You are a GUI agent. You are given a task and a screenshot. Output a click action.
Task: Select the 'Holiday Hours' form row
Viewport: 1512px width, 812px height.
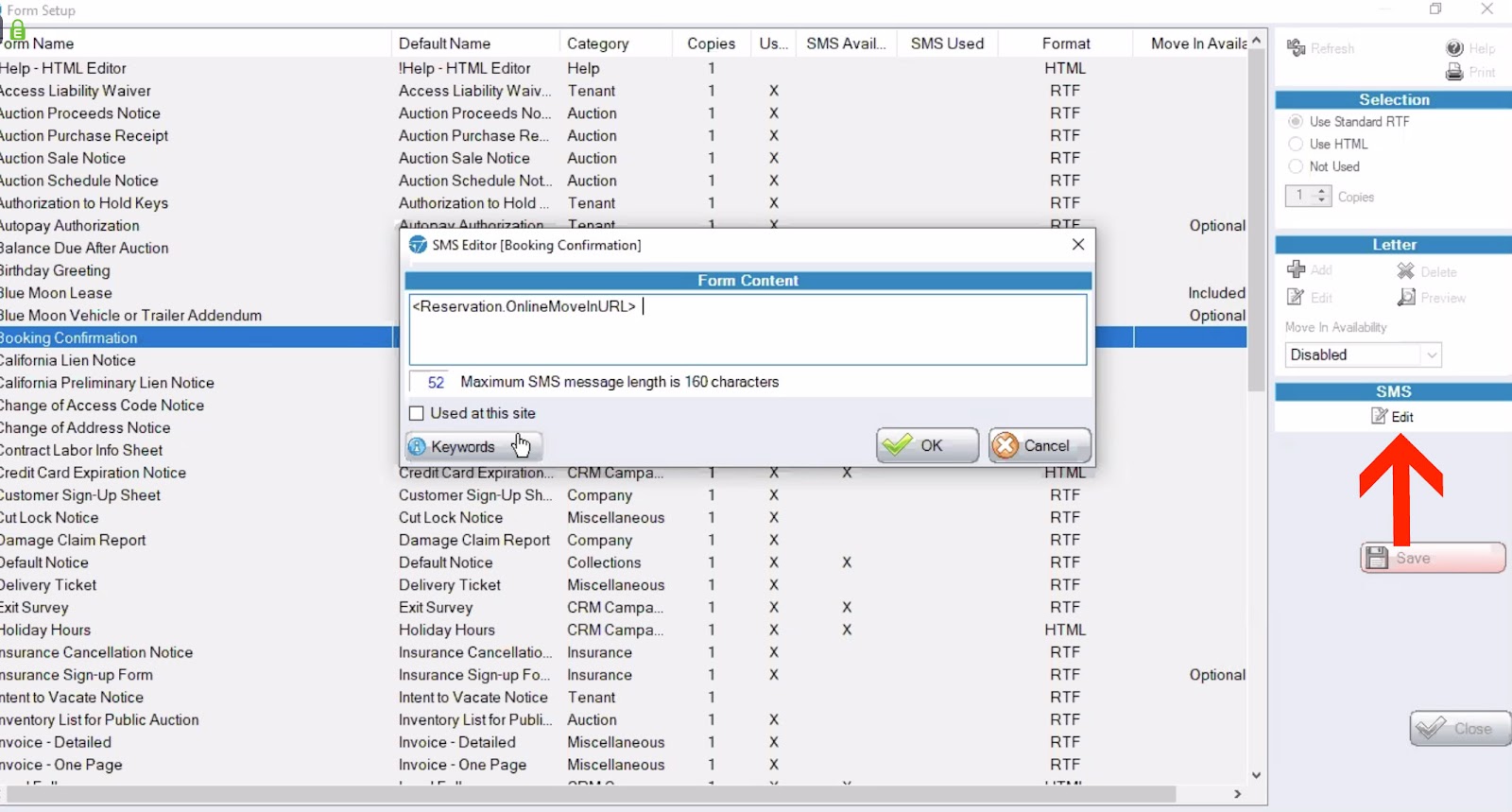point(624,631)
